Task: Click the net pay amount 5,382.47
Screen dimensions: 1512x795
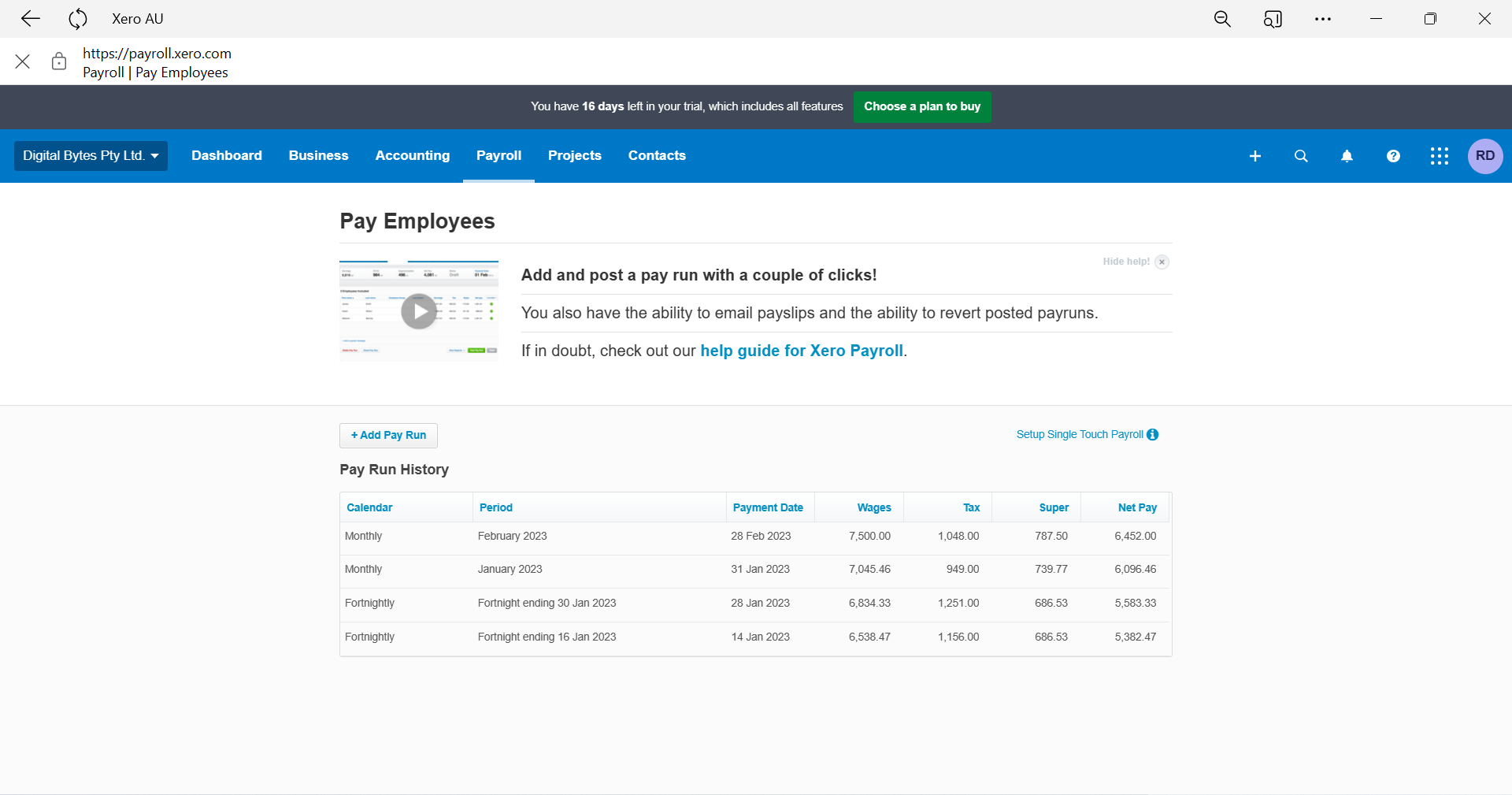Action: point(1136,637)
